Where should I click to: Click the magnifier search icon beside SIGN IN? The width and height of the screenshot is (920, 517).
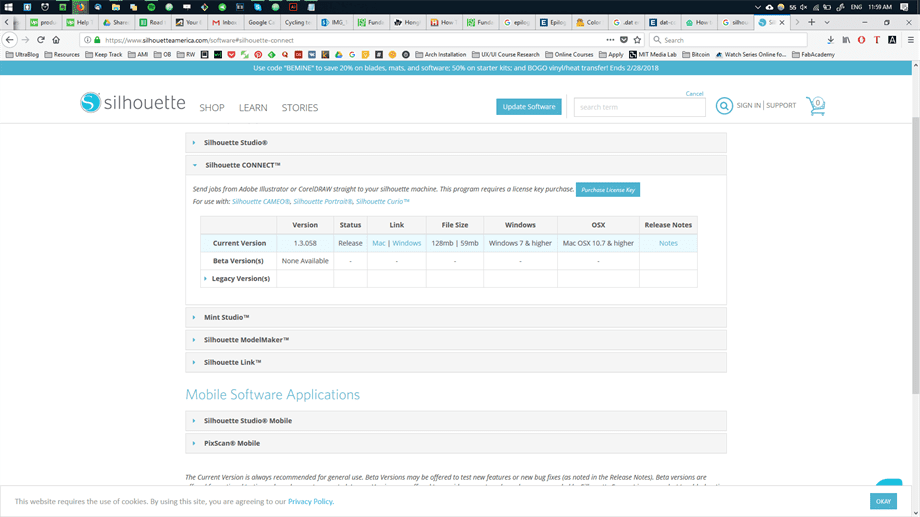coord(724,106)
